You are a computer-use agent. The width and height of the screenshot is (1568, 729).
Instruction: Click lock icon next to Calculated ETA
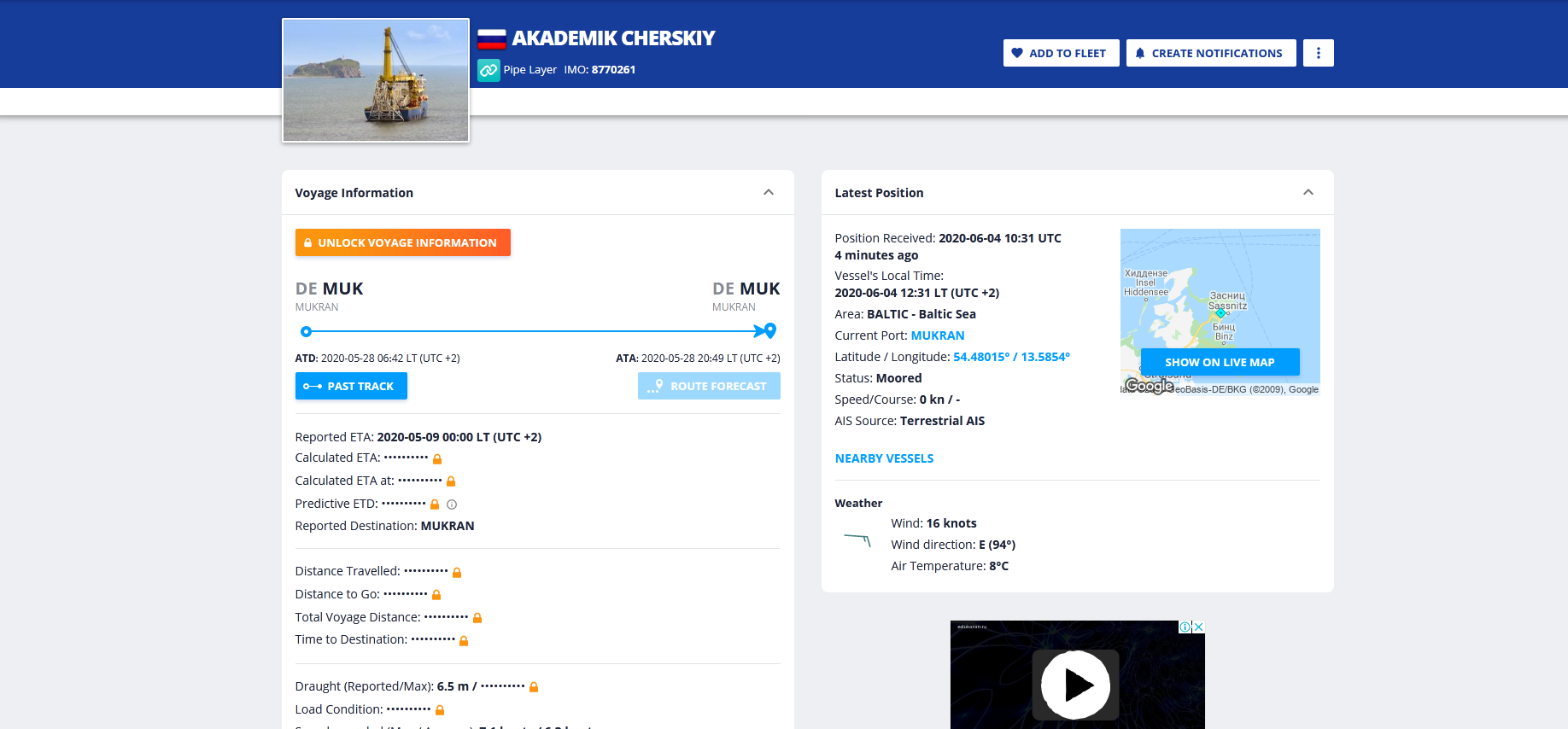[437, 459]
